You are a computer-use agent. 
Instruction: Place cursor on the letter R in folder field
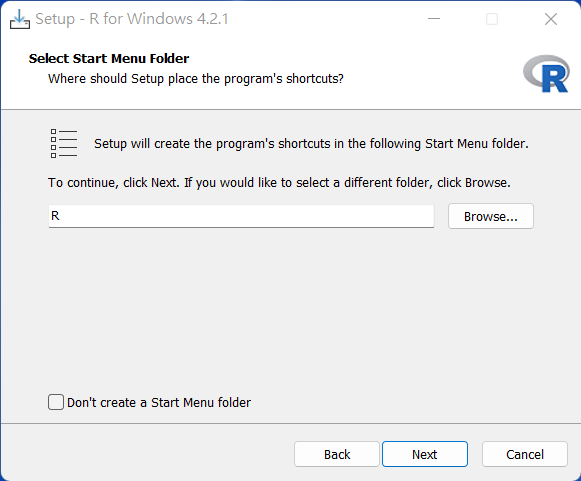click(55, 216)
